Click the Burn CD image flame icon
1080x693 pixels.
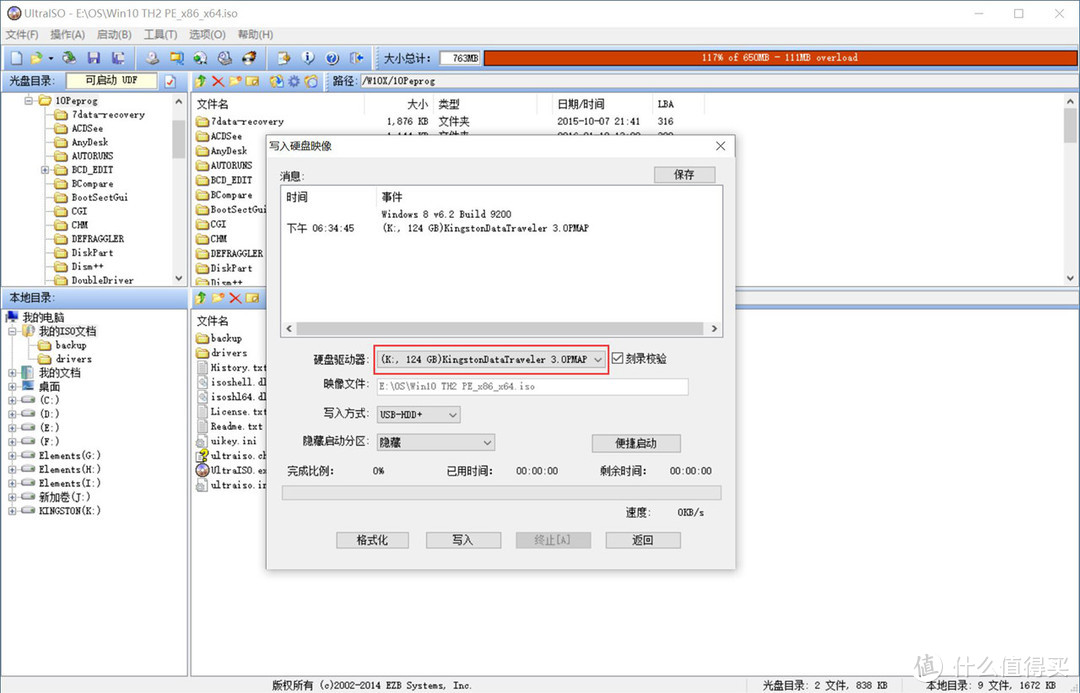tap(249, 58)
